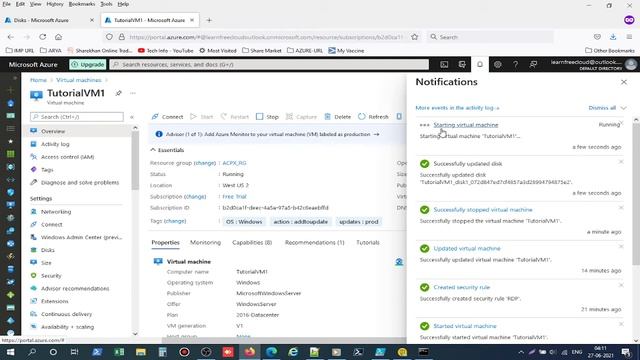
Task: Open Windows Start menu
Action: 10,352
